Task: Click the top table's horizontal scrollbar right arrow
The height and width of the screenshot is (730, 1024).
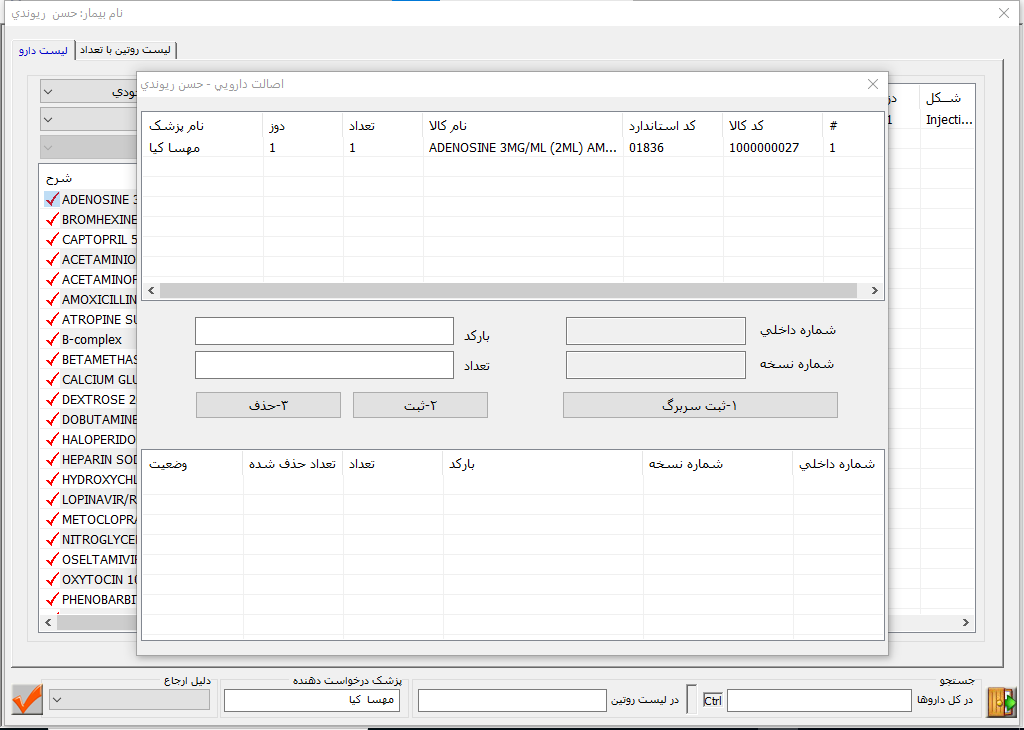Action: (874, 291)
